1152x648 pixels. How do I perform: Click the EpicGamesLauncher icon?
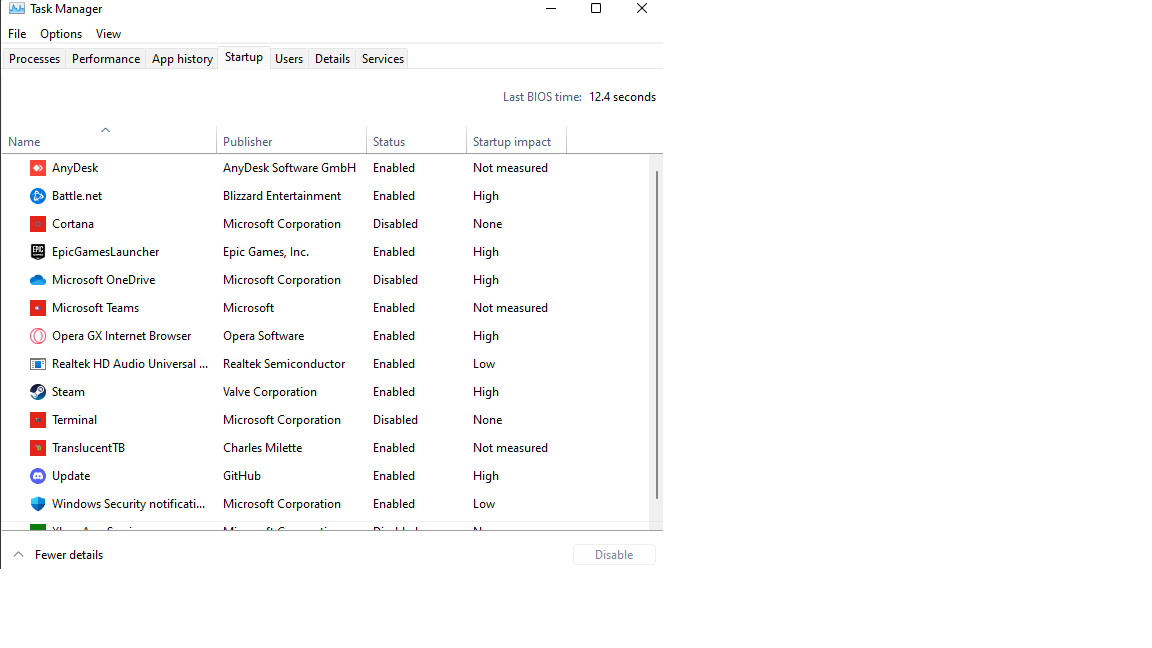pos(37,252)
